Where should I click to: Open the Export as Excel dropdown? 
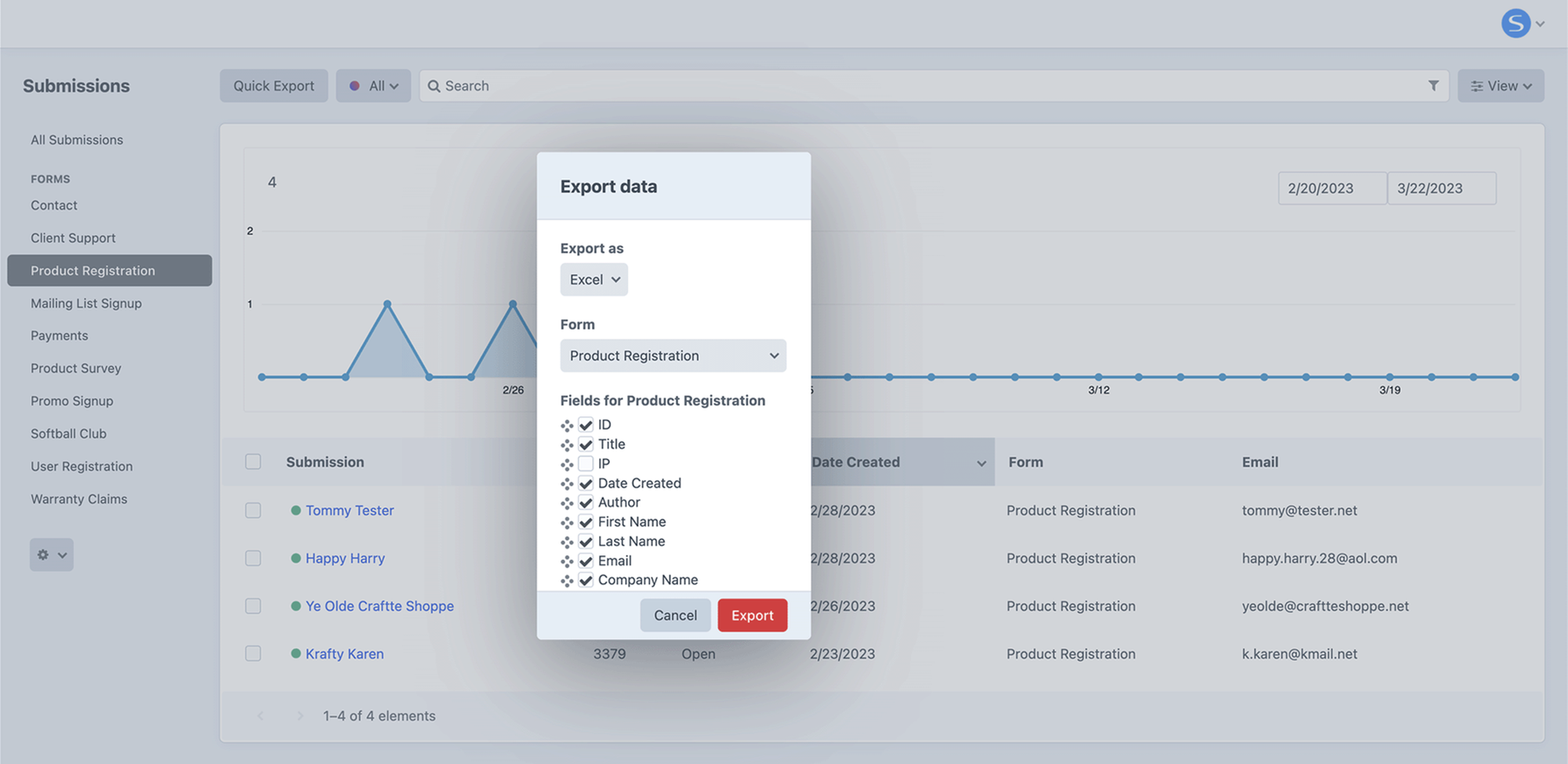pyautogui.click(x=593, y=280)
